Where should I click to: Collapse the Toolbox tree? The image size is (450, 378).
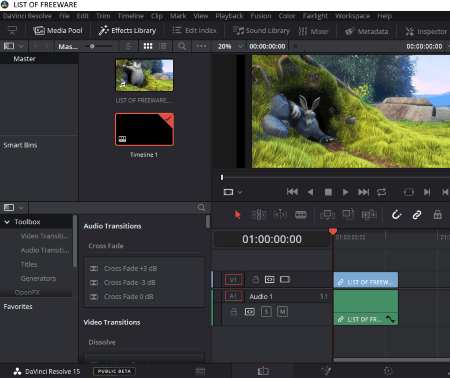(x=7, y=222)
